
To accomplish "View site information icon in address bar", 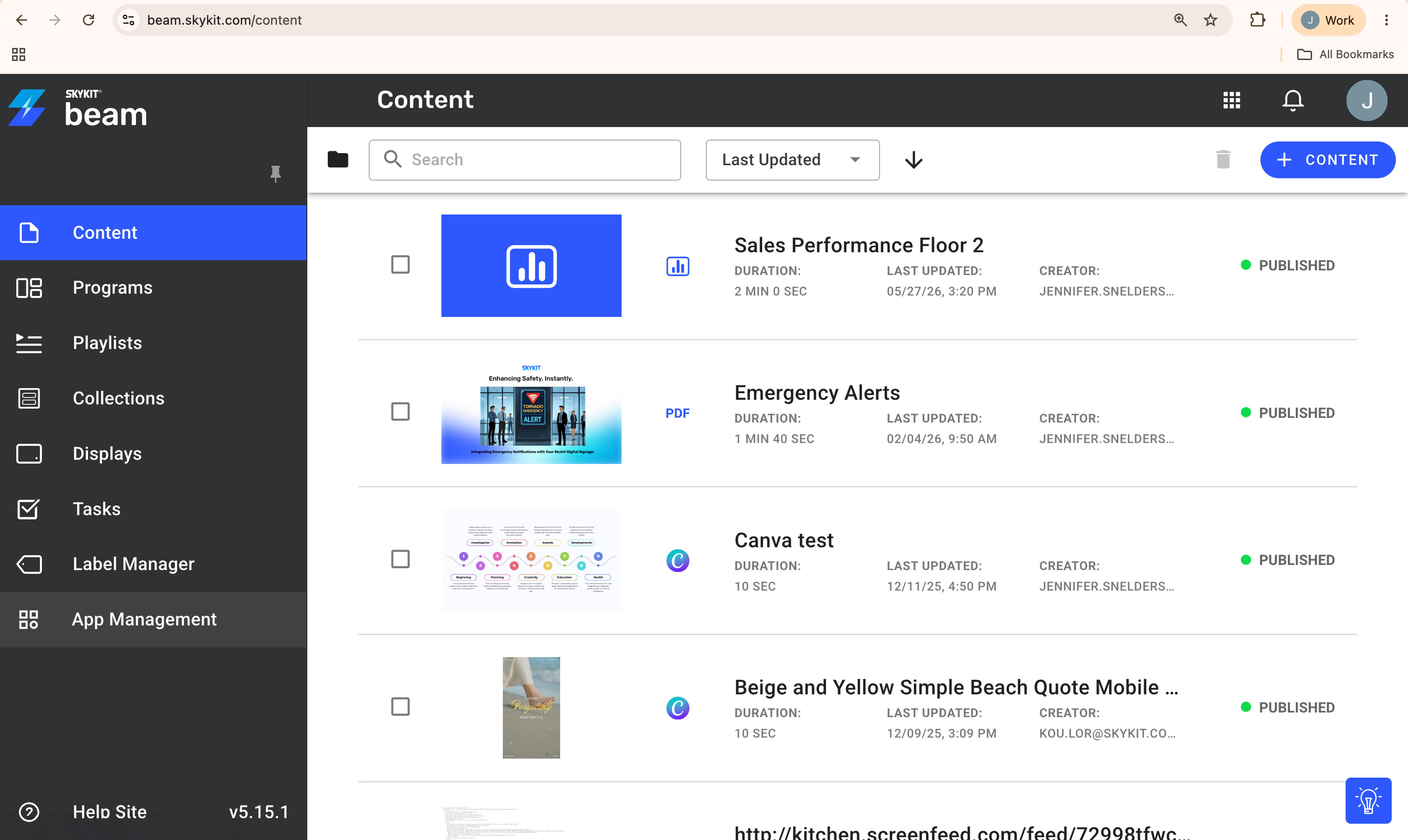I will (129, 20).
